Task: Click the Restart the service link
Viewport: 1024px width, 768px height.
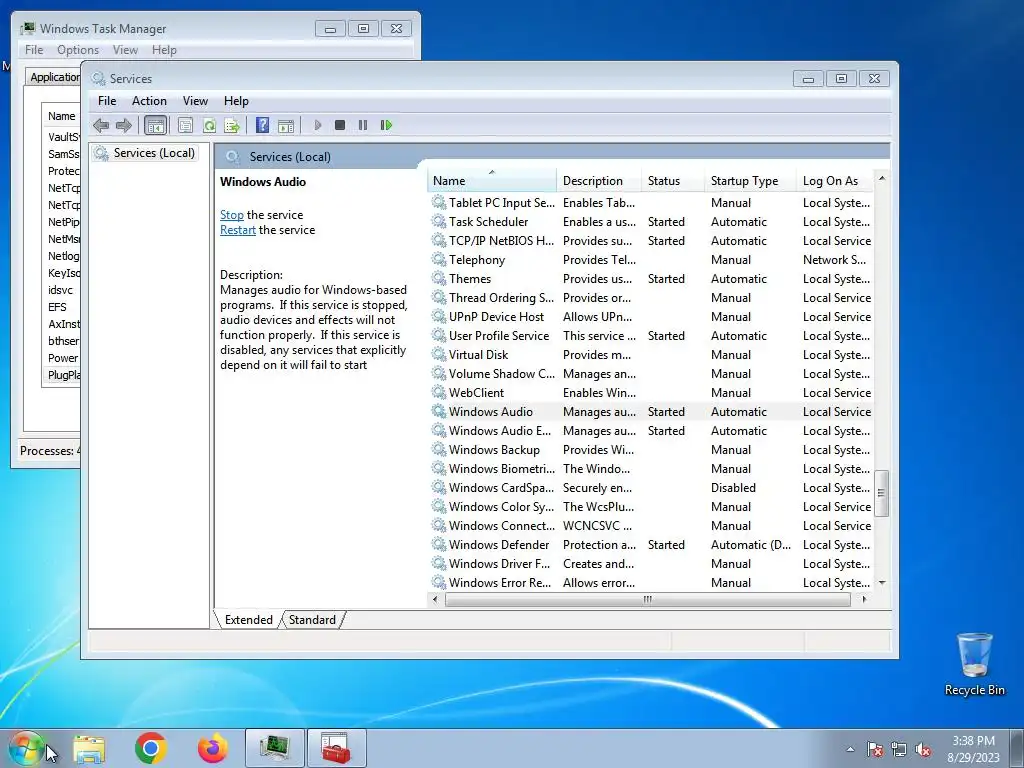Action: (238, 230)
